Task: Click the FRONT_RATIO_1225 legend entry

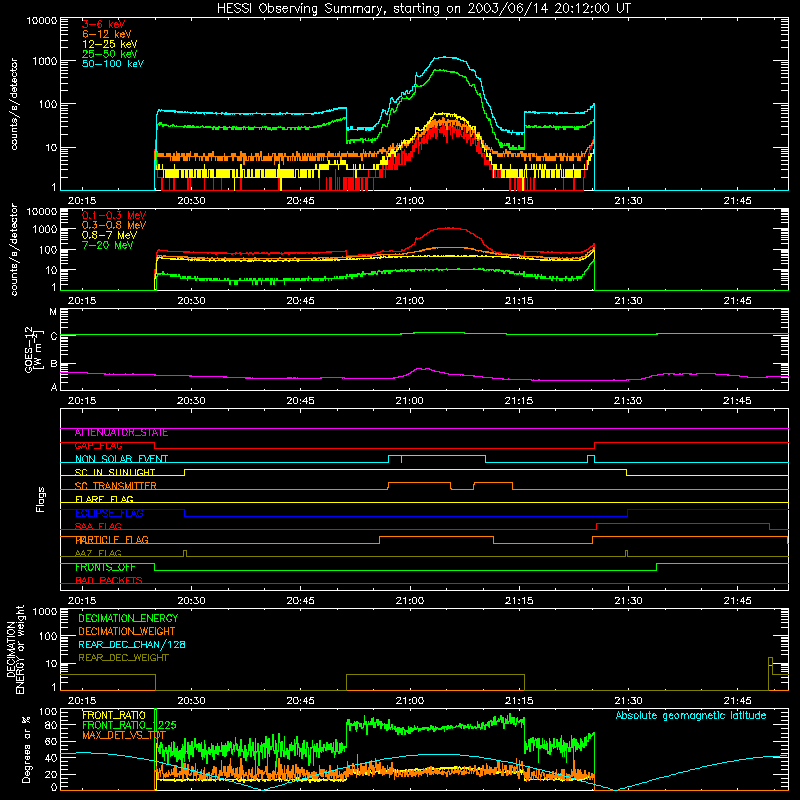Action: [x=129, y=725]
